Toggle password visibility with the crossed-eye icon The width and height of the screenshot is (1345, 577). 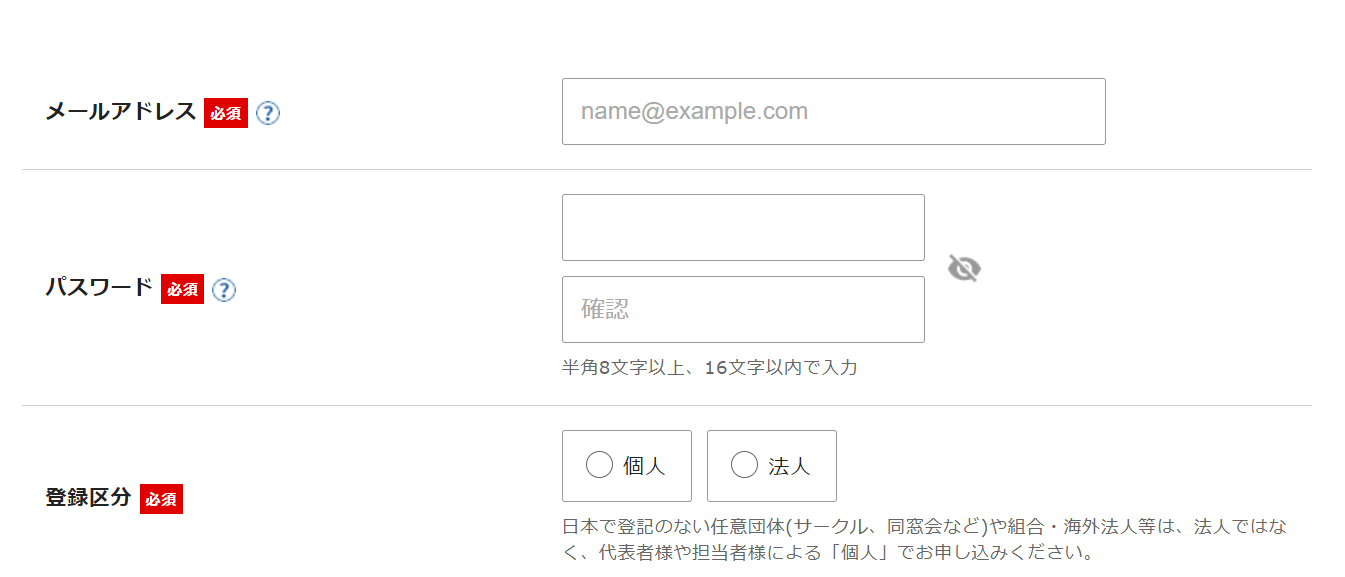(964, 268)
